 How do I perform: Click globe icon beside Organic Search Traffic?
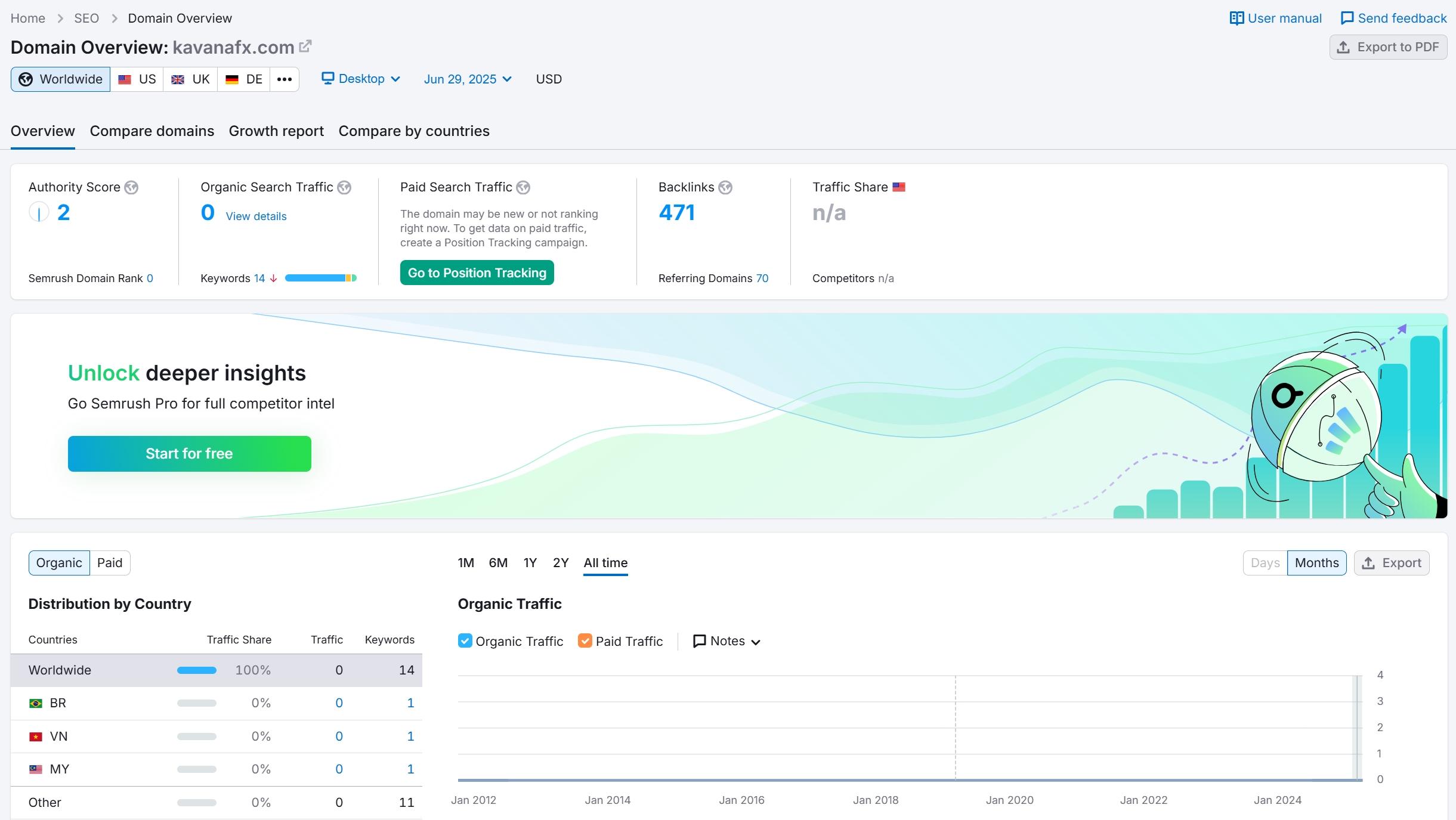344,187
